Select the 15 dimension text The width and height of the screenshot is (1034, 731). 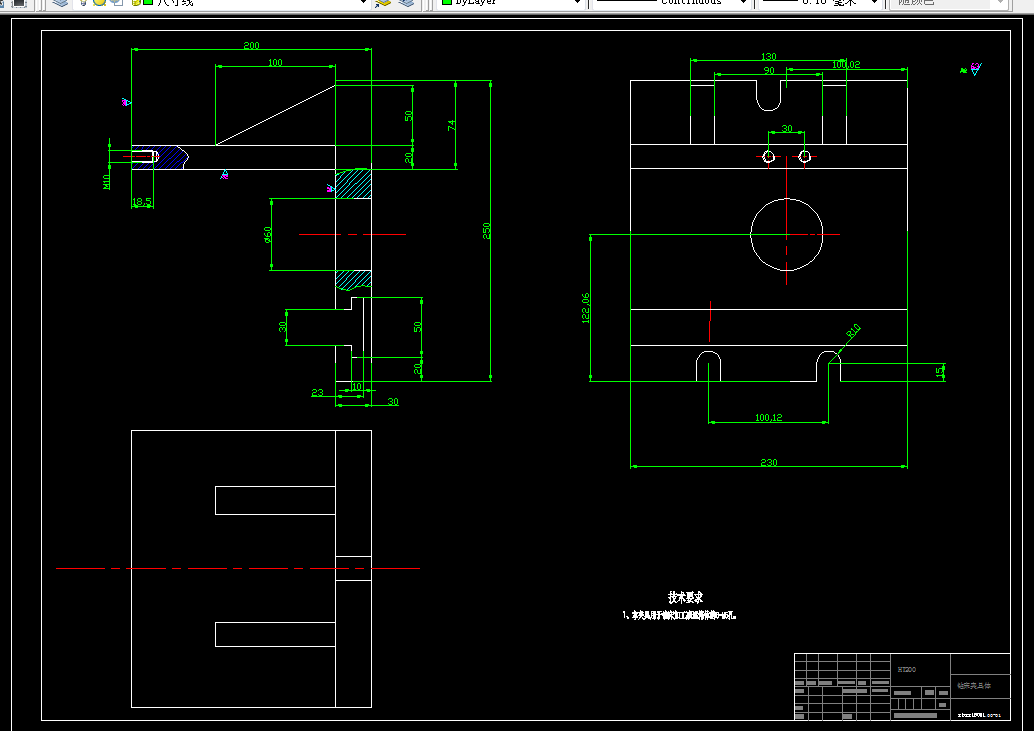point(940,372)
